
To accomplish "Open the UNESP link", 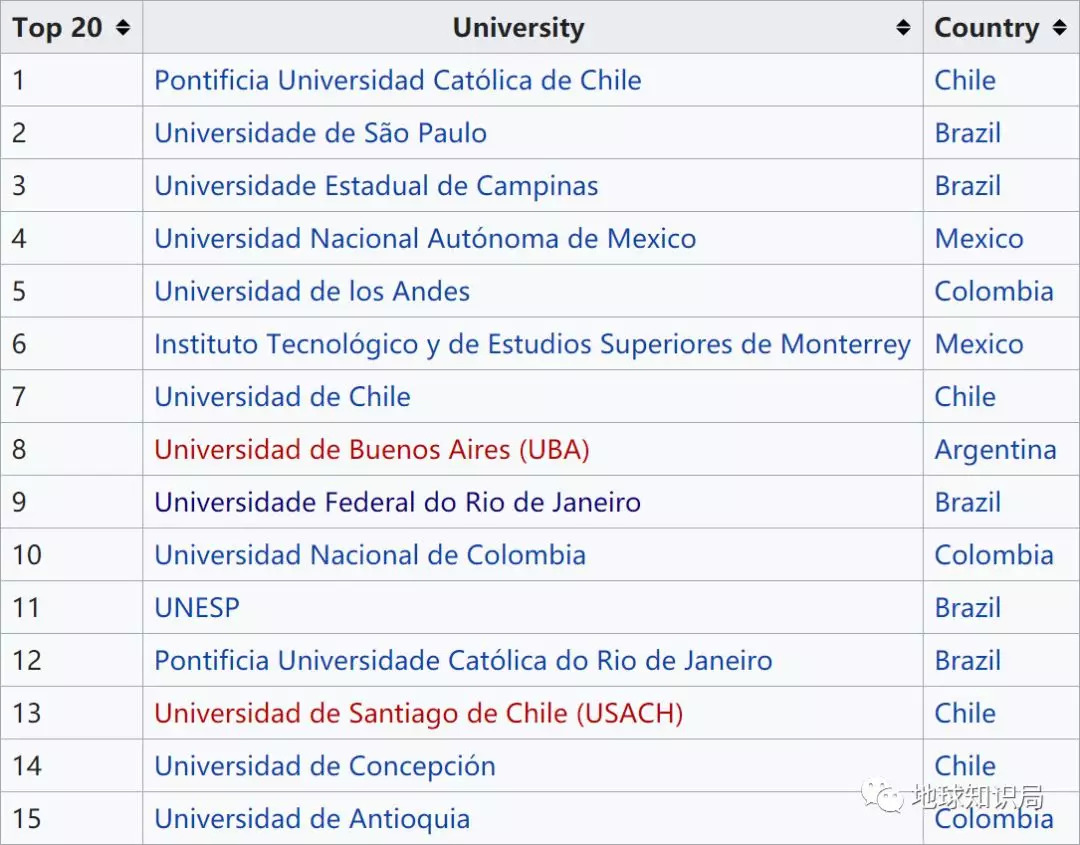I will coord(197,608).
